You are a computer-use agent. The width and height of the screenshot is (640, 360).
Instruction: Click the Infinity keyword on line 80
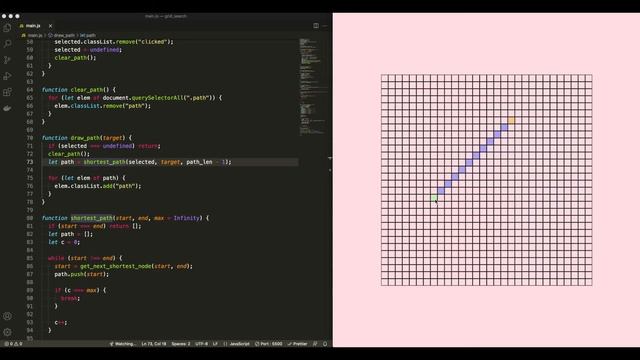(x=187, y=218)
